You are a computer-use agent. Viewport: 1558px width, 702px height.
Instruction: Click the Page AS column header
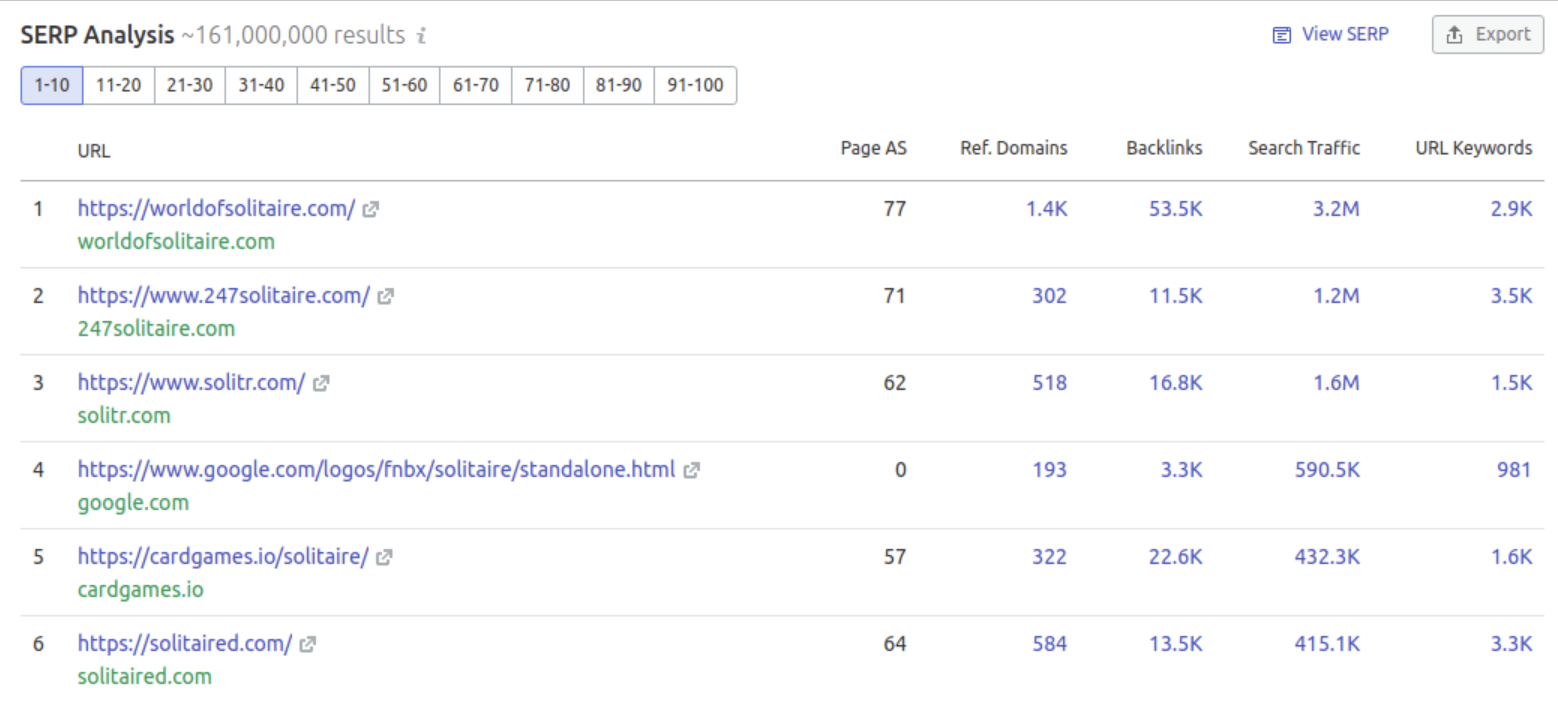click(874, 148)
